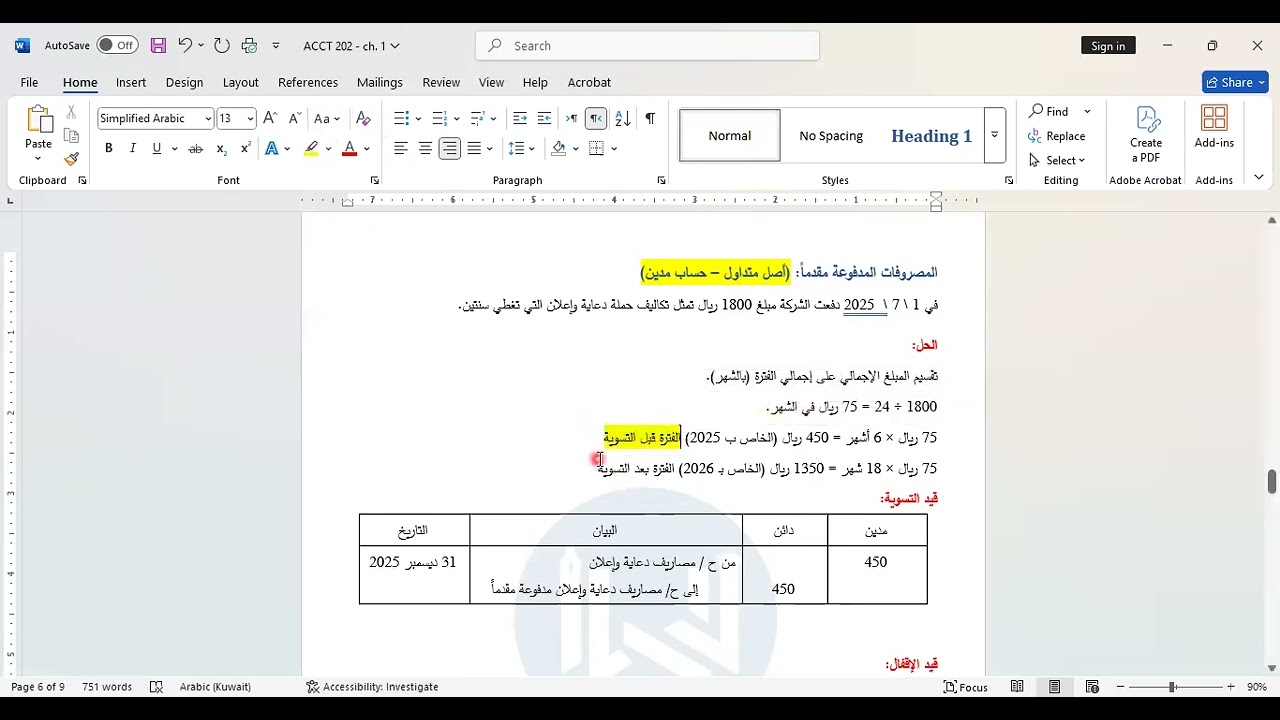Open the font name dropdown
Screen dimensions: 1280x720
208,118
